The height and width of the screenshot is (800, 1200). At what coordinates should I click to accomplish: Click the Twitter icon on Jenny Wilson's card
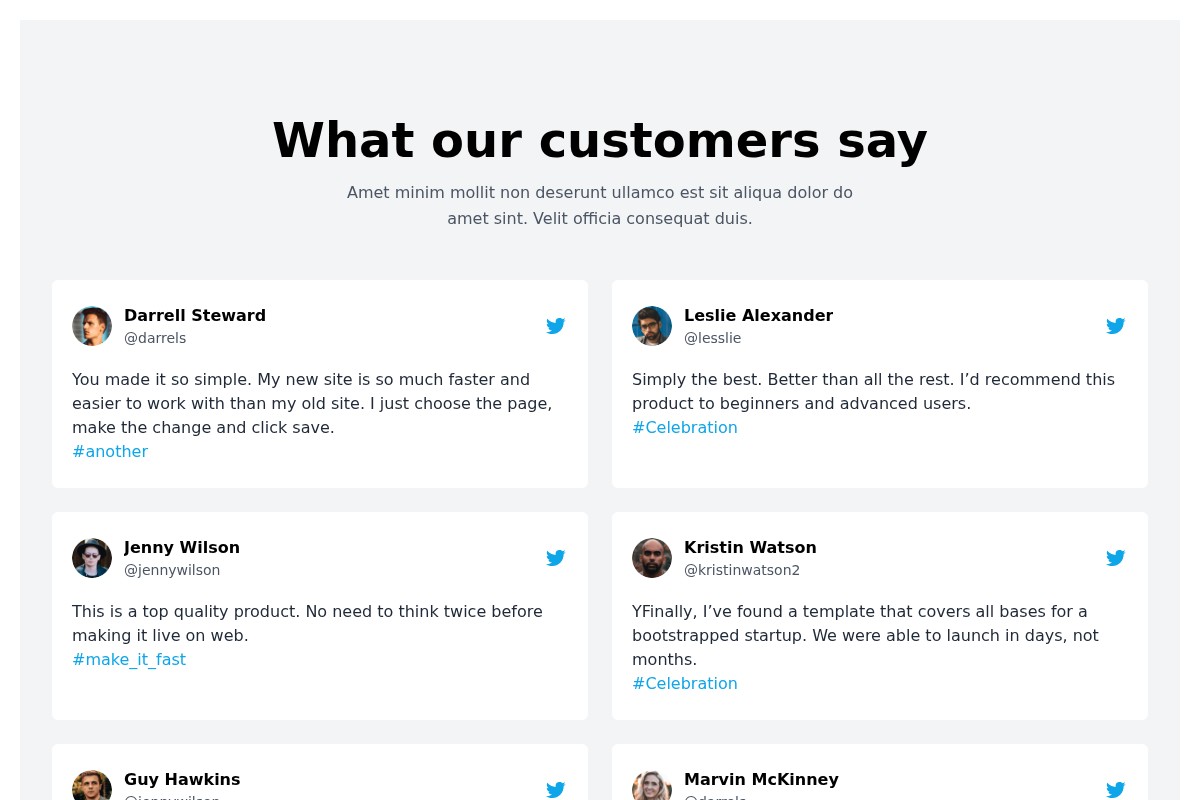(x=556, y=558)
